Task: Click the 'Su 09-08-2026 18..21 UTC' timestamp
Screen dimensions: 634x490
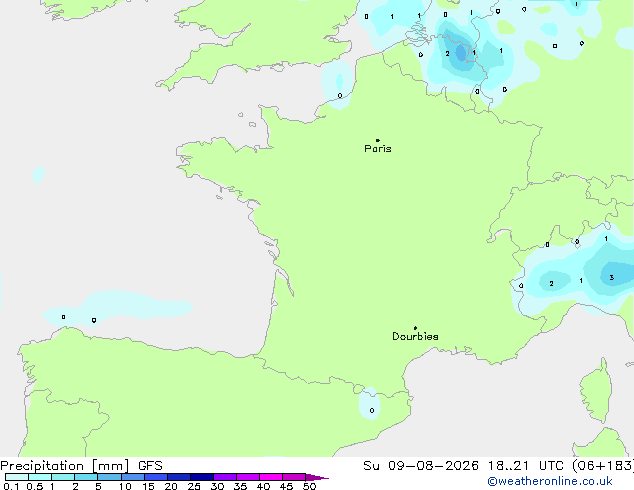Action: click(x=463, y=466)
